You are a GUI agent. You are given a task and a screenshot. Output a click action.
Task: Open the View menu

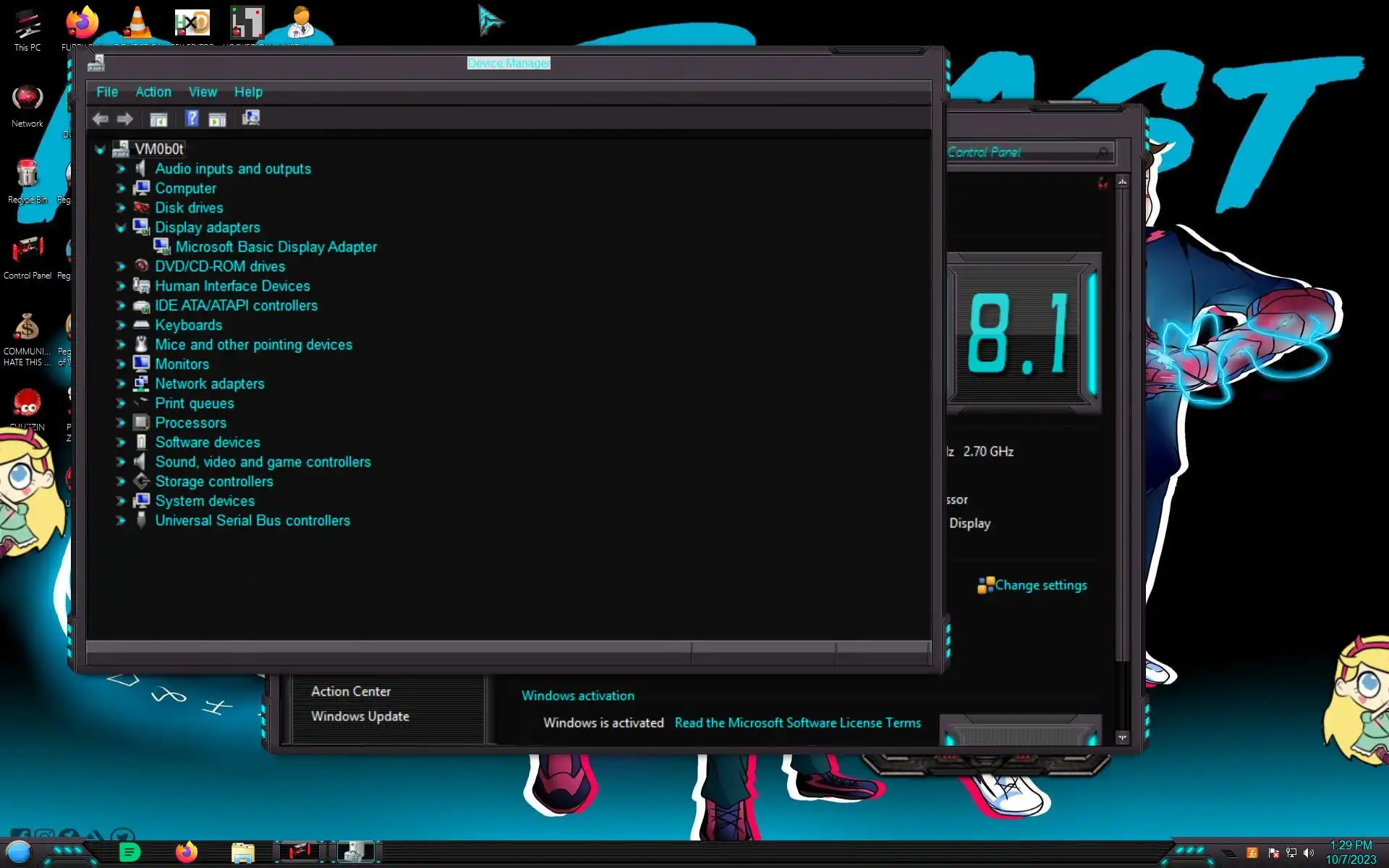(203, 92)
